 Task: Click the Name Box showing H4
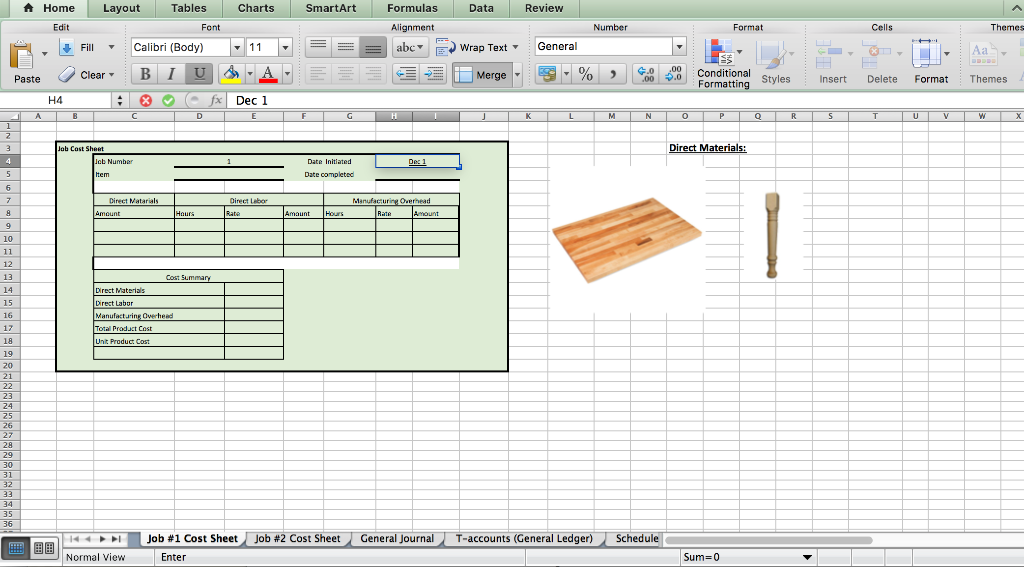(x=56, y=101)
